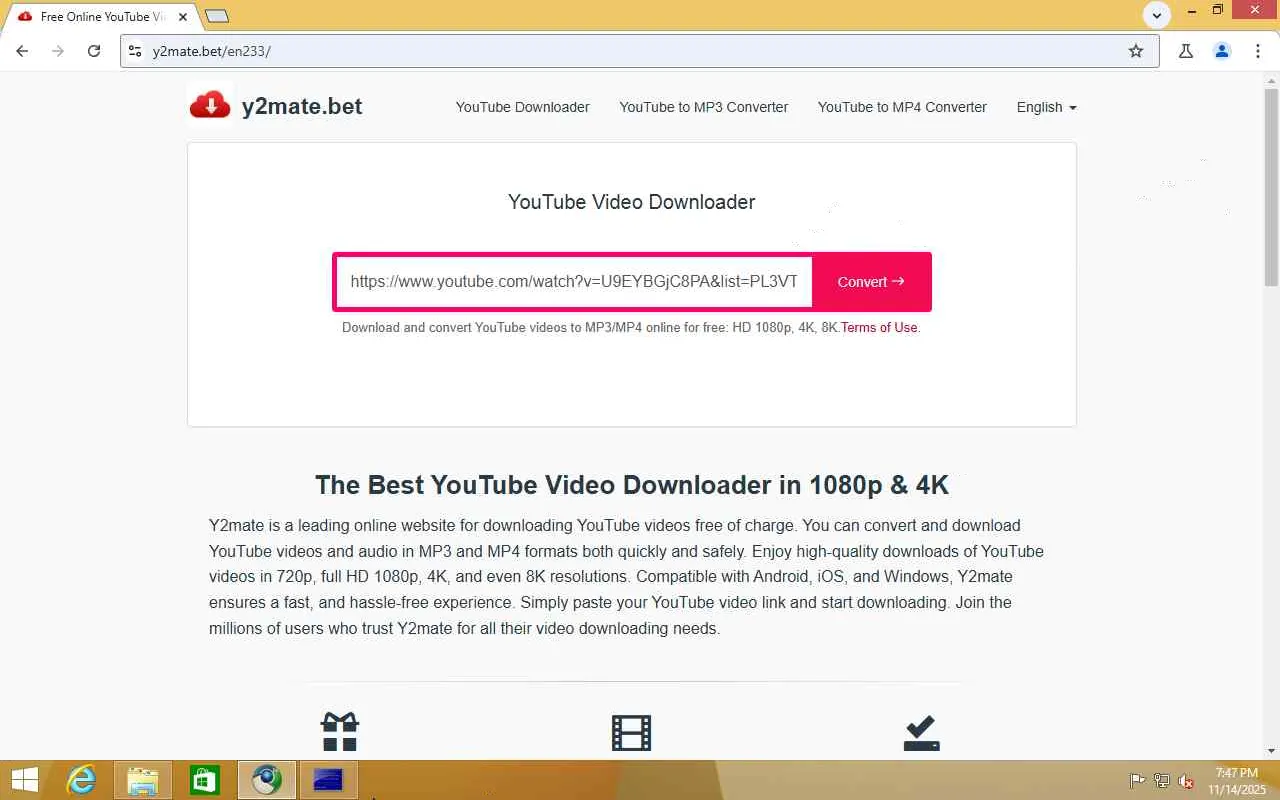Screen dimensions: 1280x800
Task: Click the scrollbar down arrow
Action: (x=1271, y=750)
